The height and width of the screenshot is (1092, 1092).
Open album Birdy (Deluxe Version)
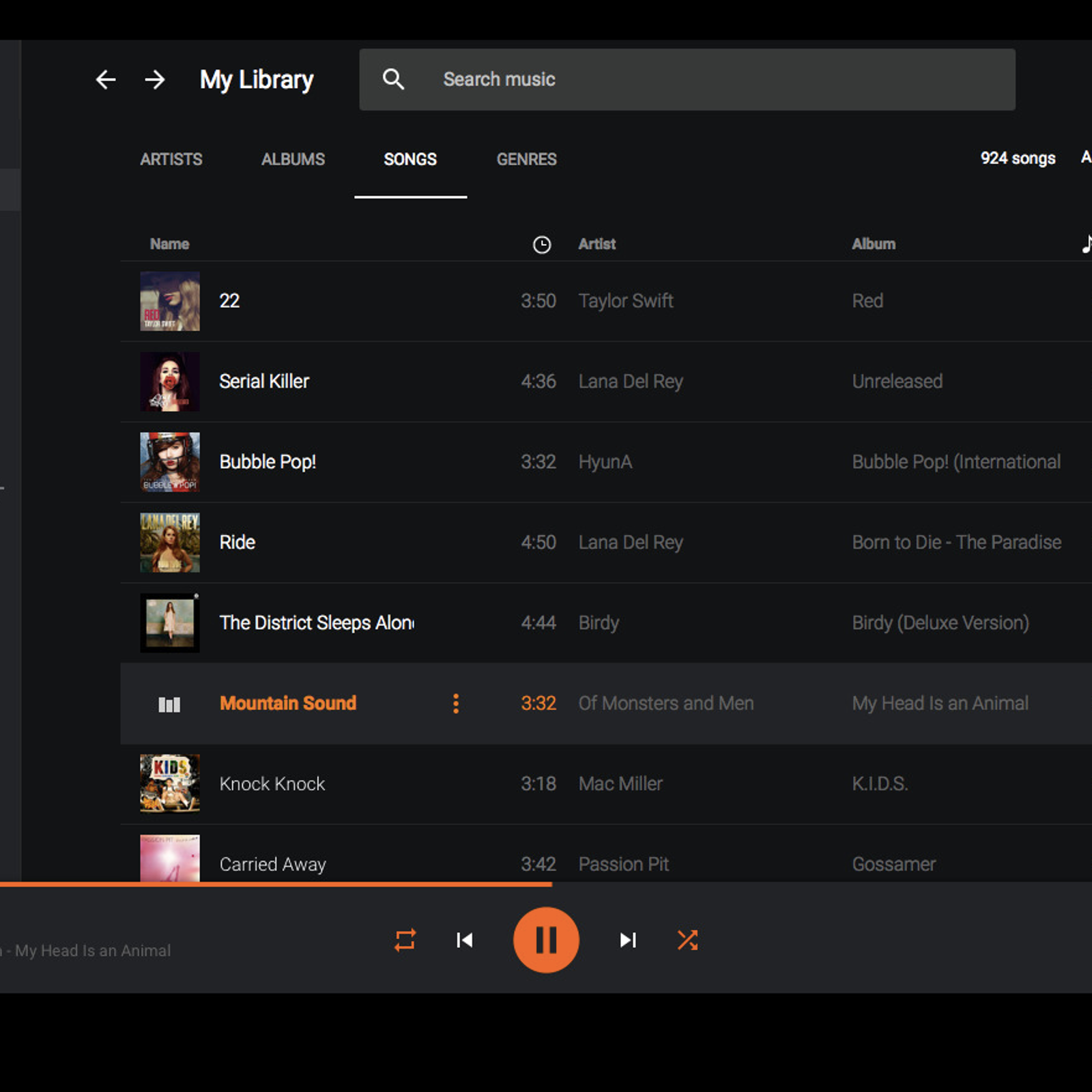point(940,623)
